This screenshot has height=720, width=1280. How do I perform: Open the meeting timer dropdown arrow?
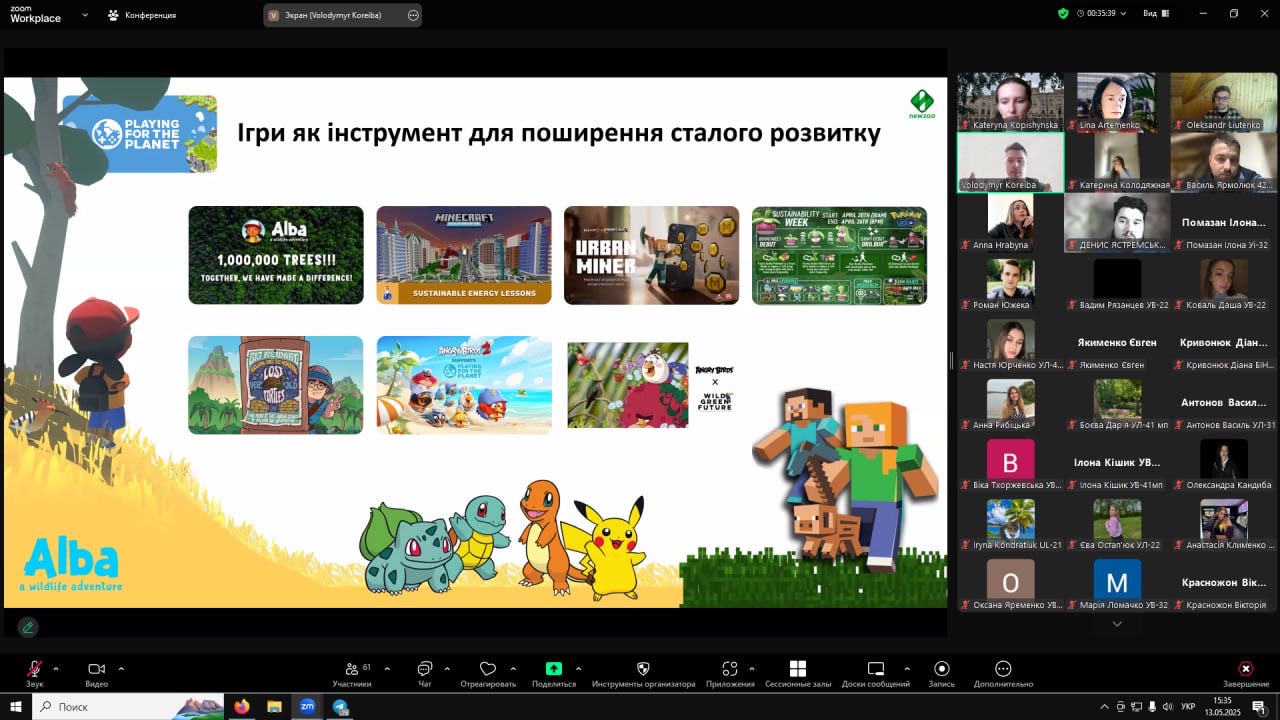click(x=1124, y=14)
